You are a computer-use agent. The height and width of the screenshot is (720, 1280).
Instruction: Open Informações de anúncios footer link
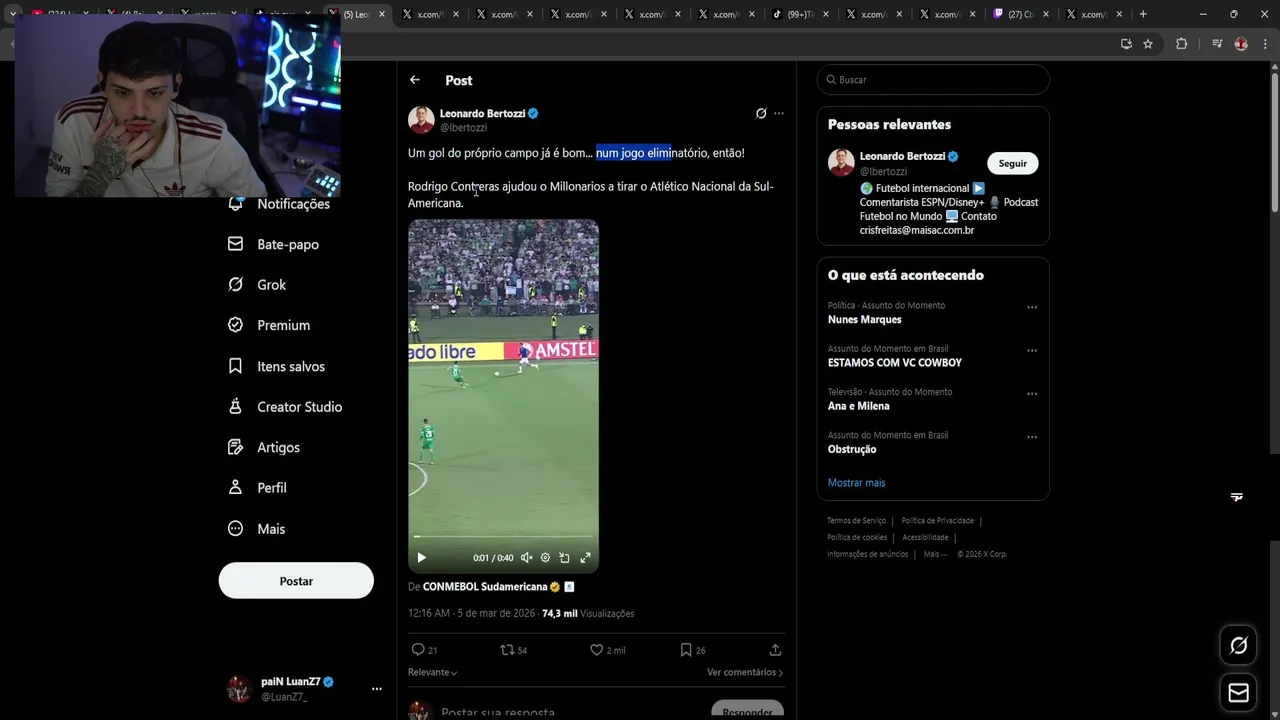click(x=867, y=555)
